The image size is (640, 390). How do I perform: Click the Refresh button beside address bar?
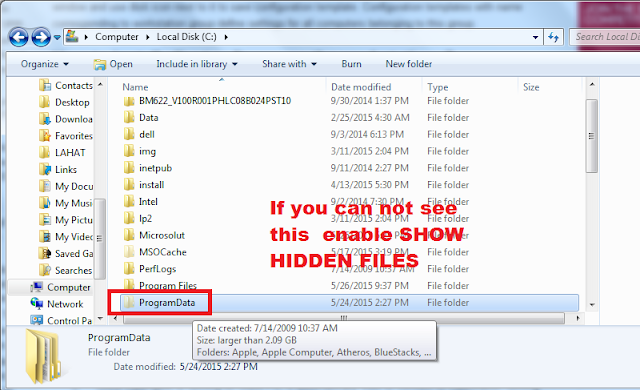click(553, 37)
